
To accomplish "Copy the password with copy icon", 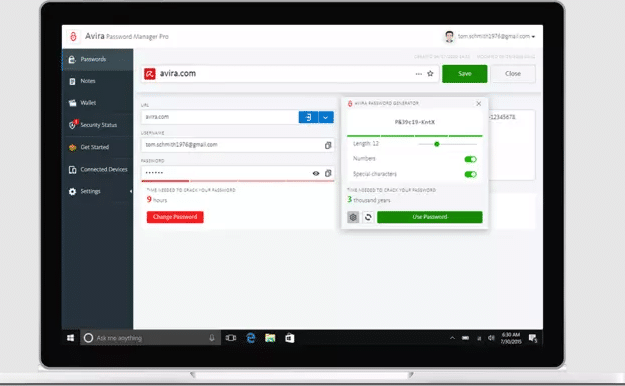I will [x=328, y=173].
